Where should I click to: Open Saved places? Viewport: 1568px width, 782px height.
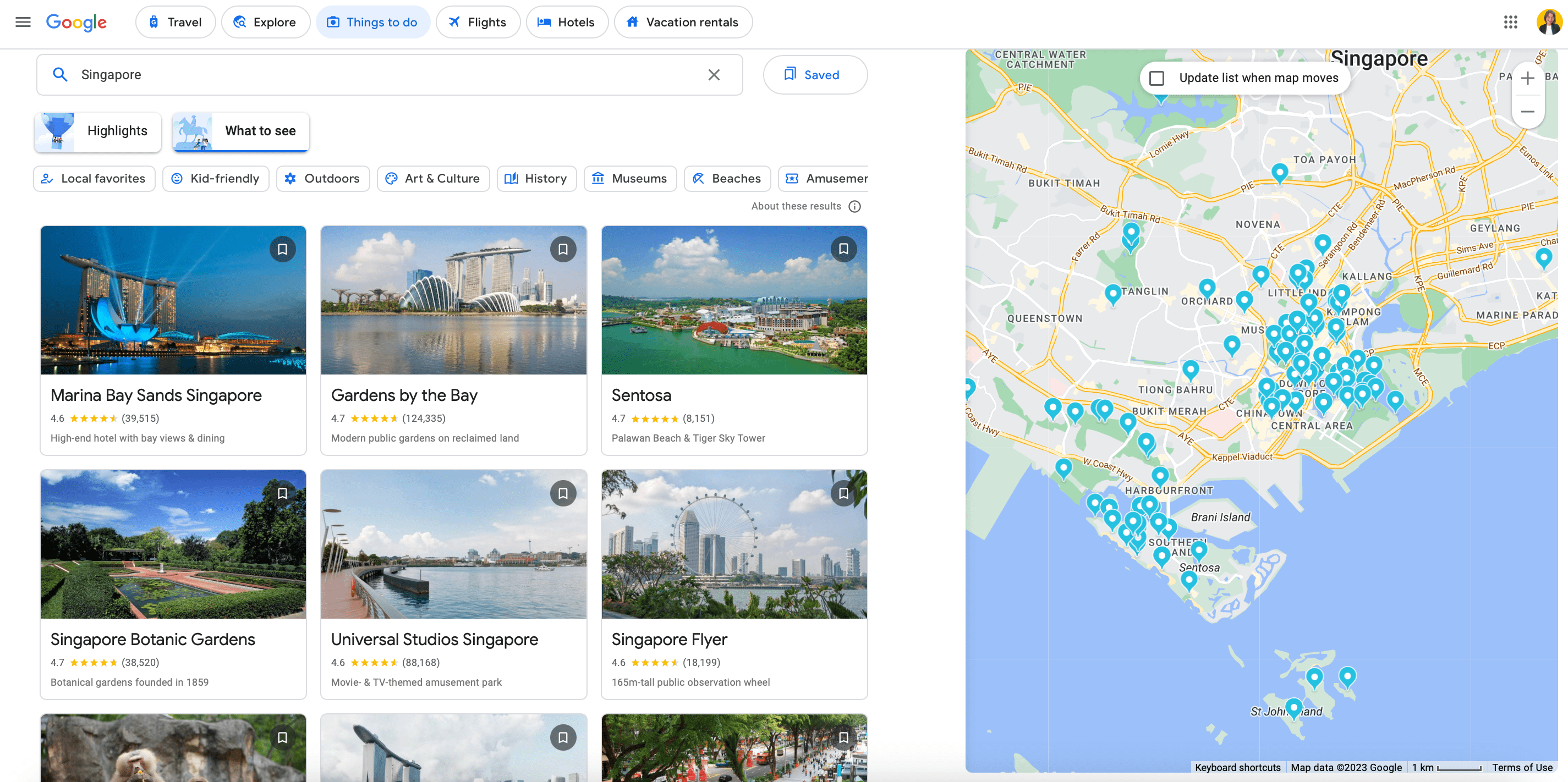pyautogui.click(x=815, y=75)
